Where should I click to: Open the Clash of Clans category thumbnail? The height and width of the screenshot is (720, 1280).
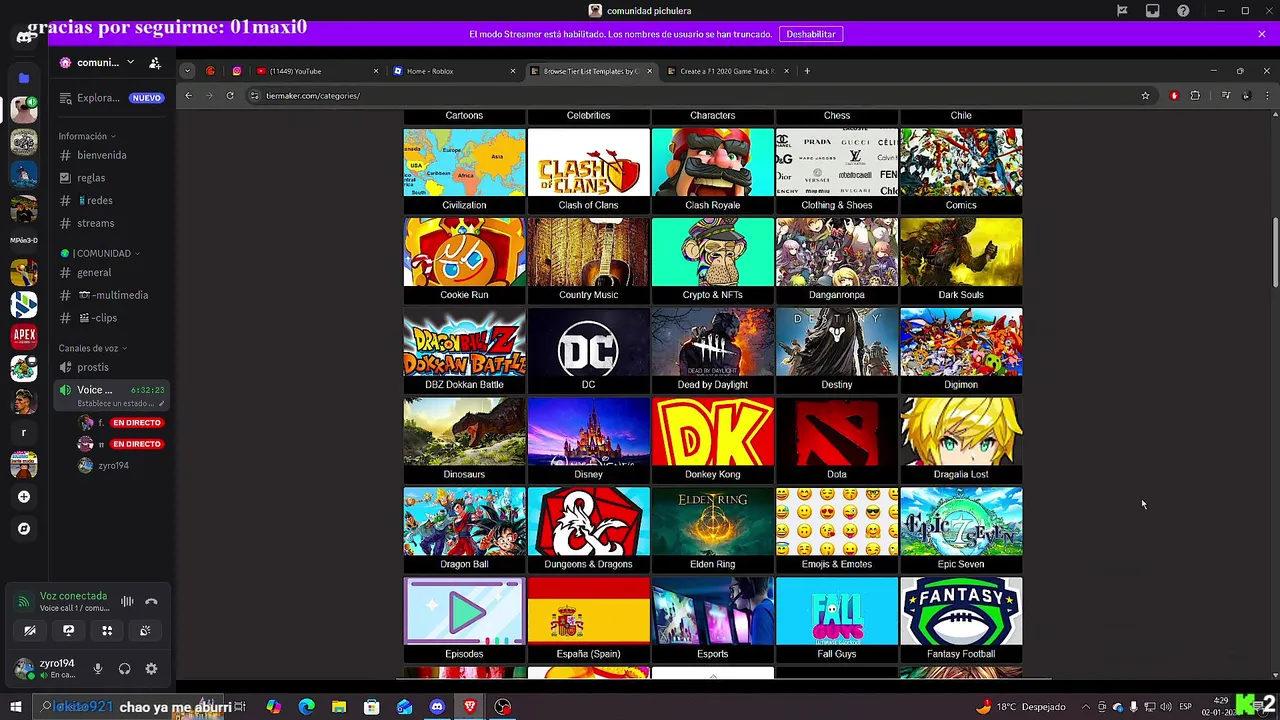click(588, 171)
